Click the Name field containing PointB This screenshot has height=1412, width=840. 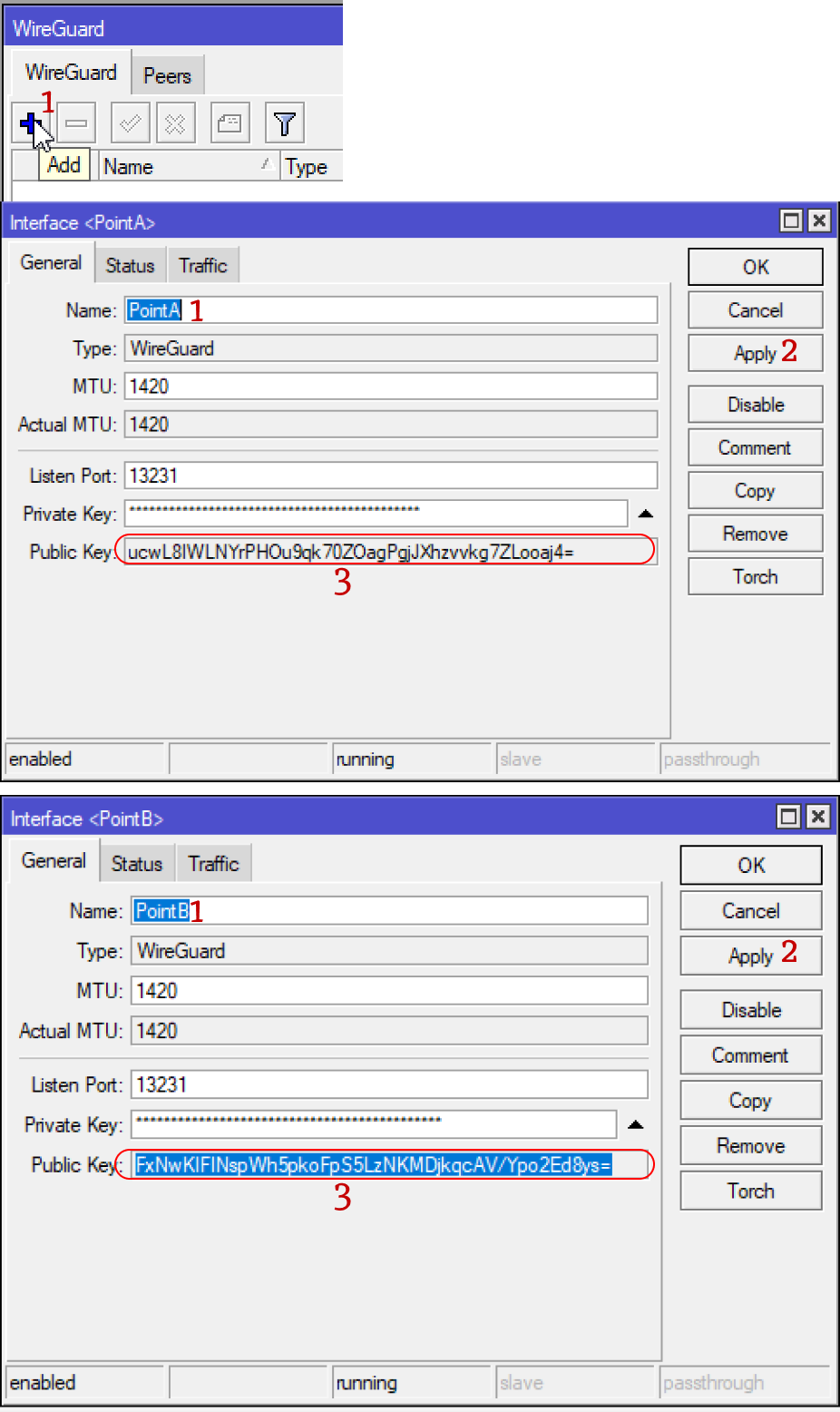coord(390,910)
